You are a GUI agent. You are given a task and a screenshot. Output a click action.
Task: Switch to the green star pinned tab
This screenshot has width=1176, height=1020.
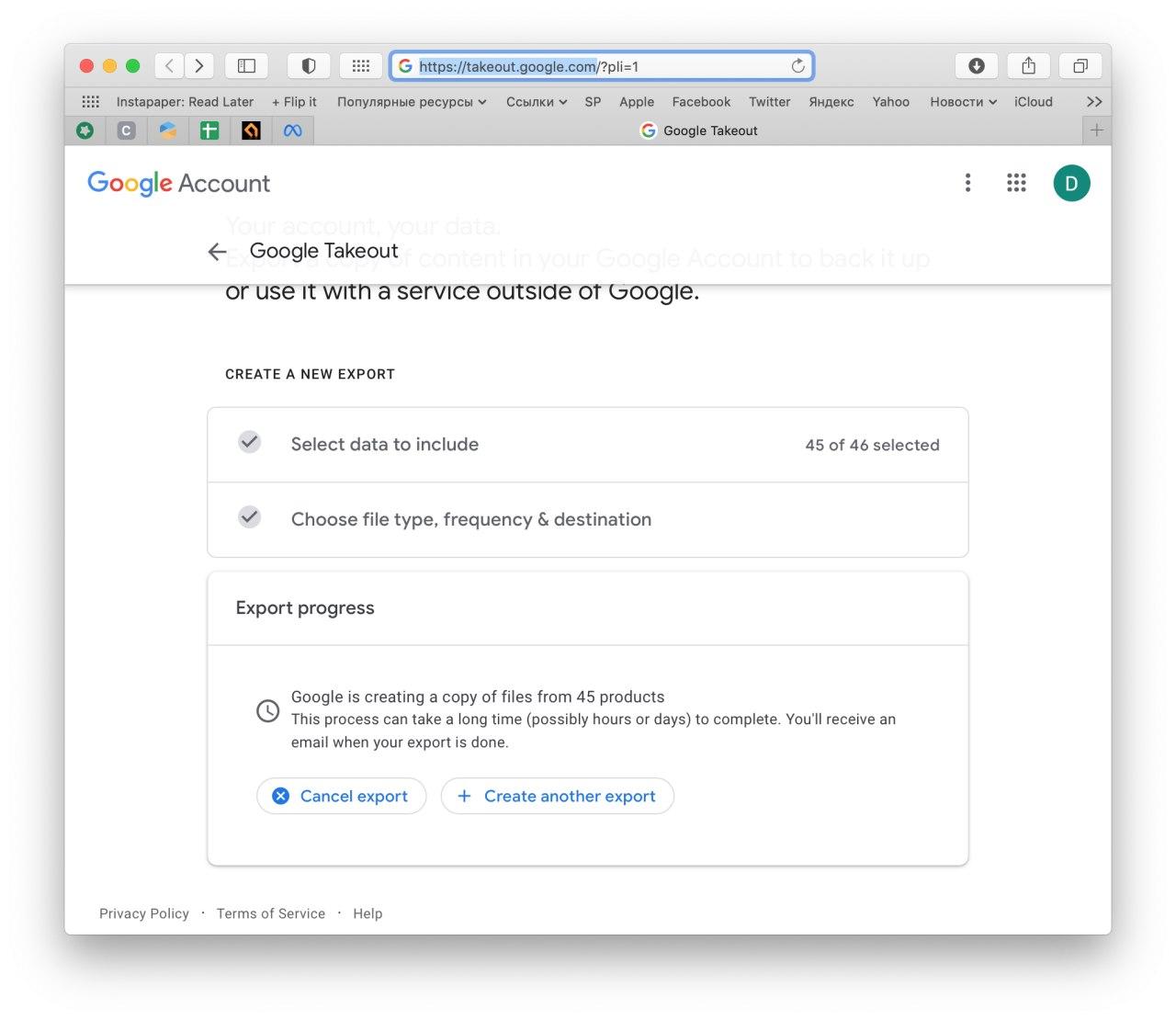coord(85,130)
